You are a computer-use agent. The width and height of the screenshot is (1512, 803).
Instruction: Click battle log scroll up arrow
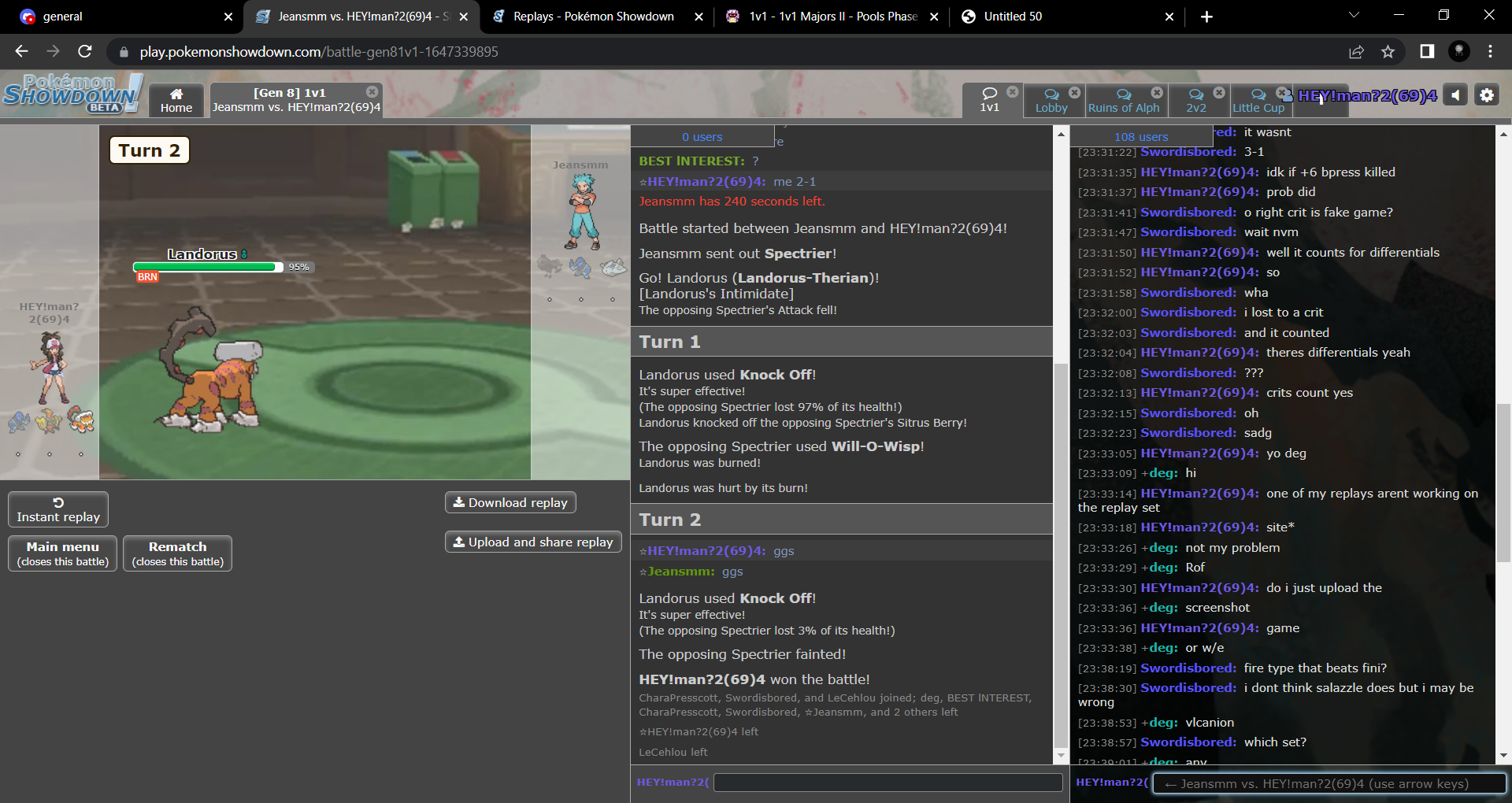(x=1062, y=134)
